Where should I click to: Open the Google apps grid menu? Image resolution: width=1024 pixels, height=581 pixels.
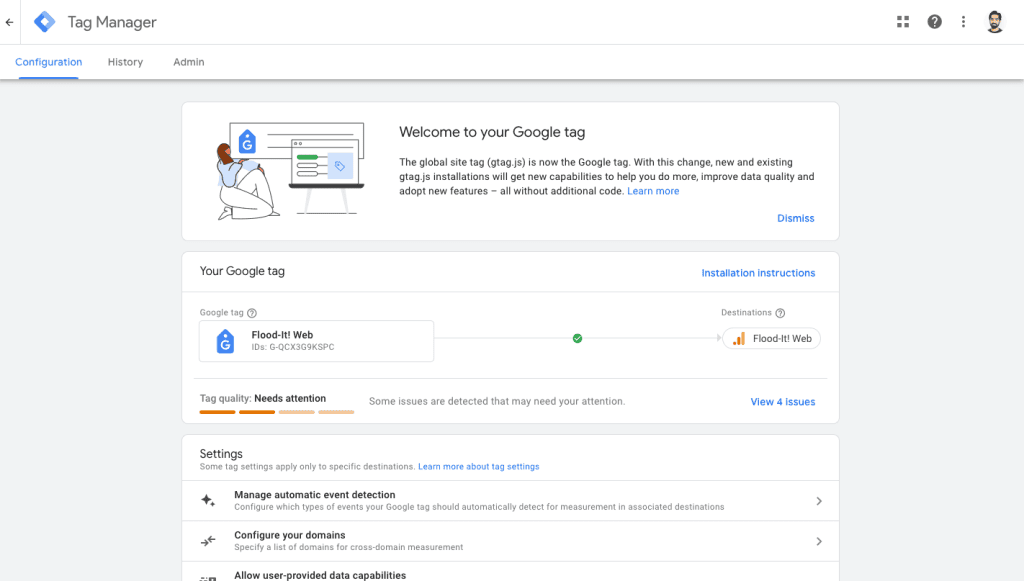click(x=903, y=21)
